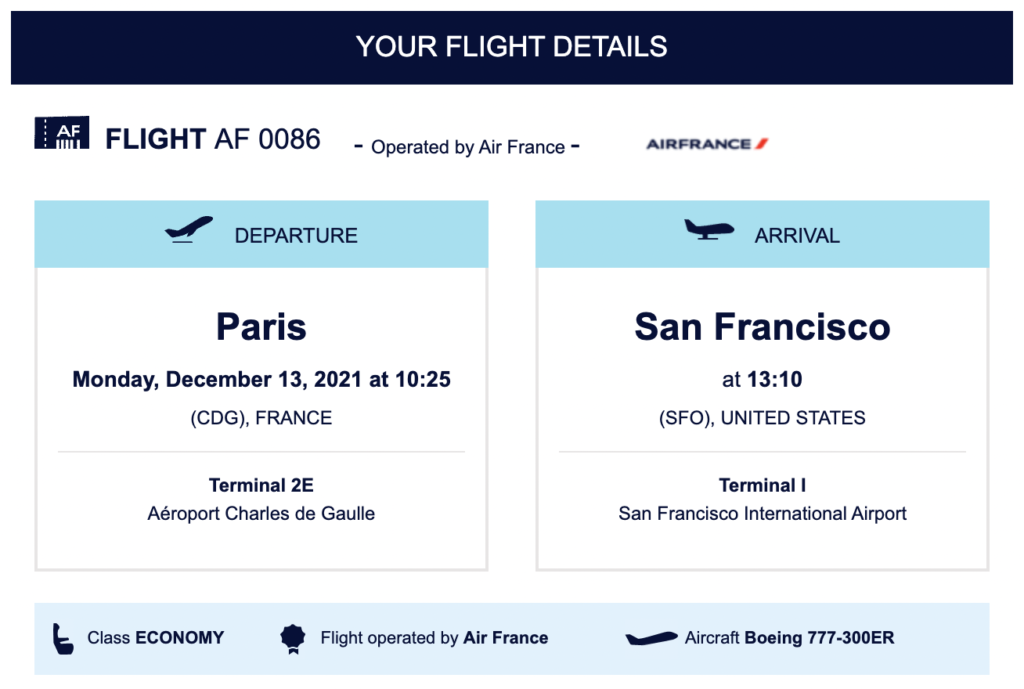Click the San Francisco International Airport text
Image resolution: width=1024 pixels, height=689 pixels.
[762, 514]
